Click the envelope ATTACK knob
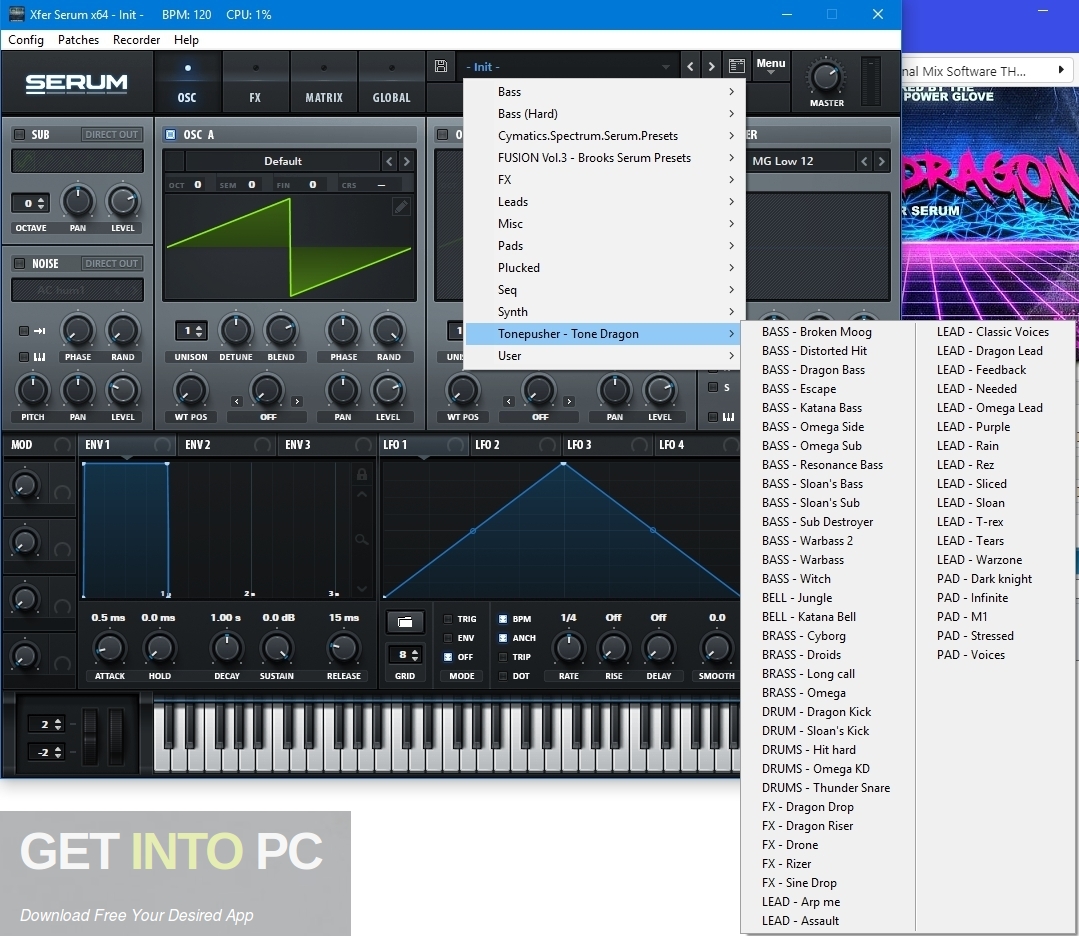The image size is (1079, 936). click(x=109, y=648)
